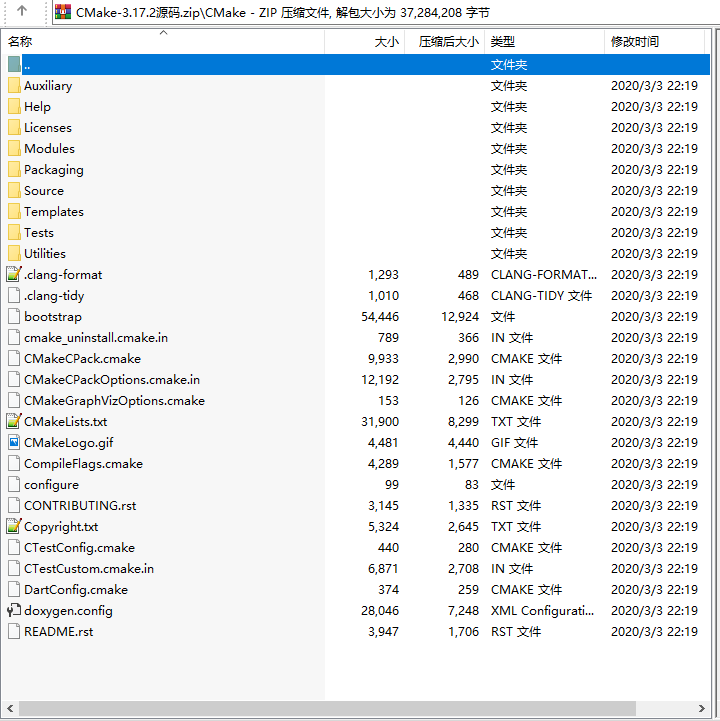The image size is (720, 721).
Task: Click the horizontal scrollbar left arrow
Action: [x=10, y=708]
